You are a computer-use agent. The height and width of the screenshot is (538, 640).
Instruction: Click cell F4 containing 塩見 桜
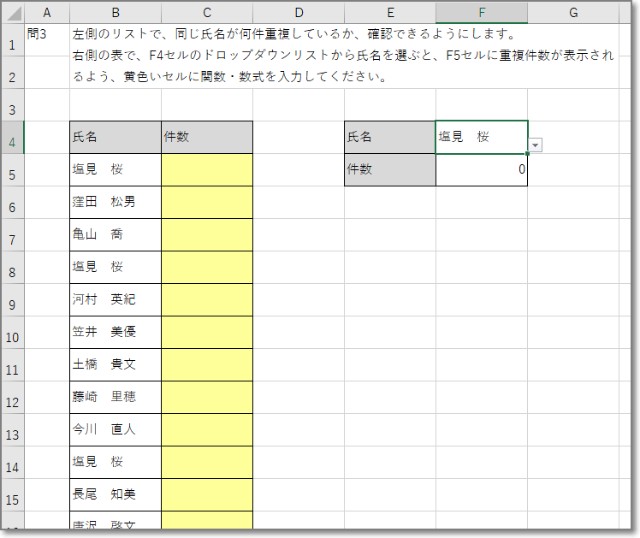pyautogui.click(x=480, y=137)
